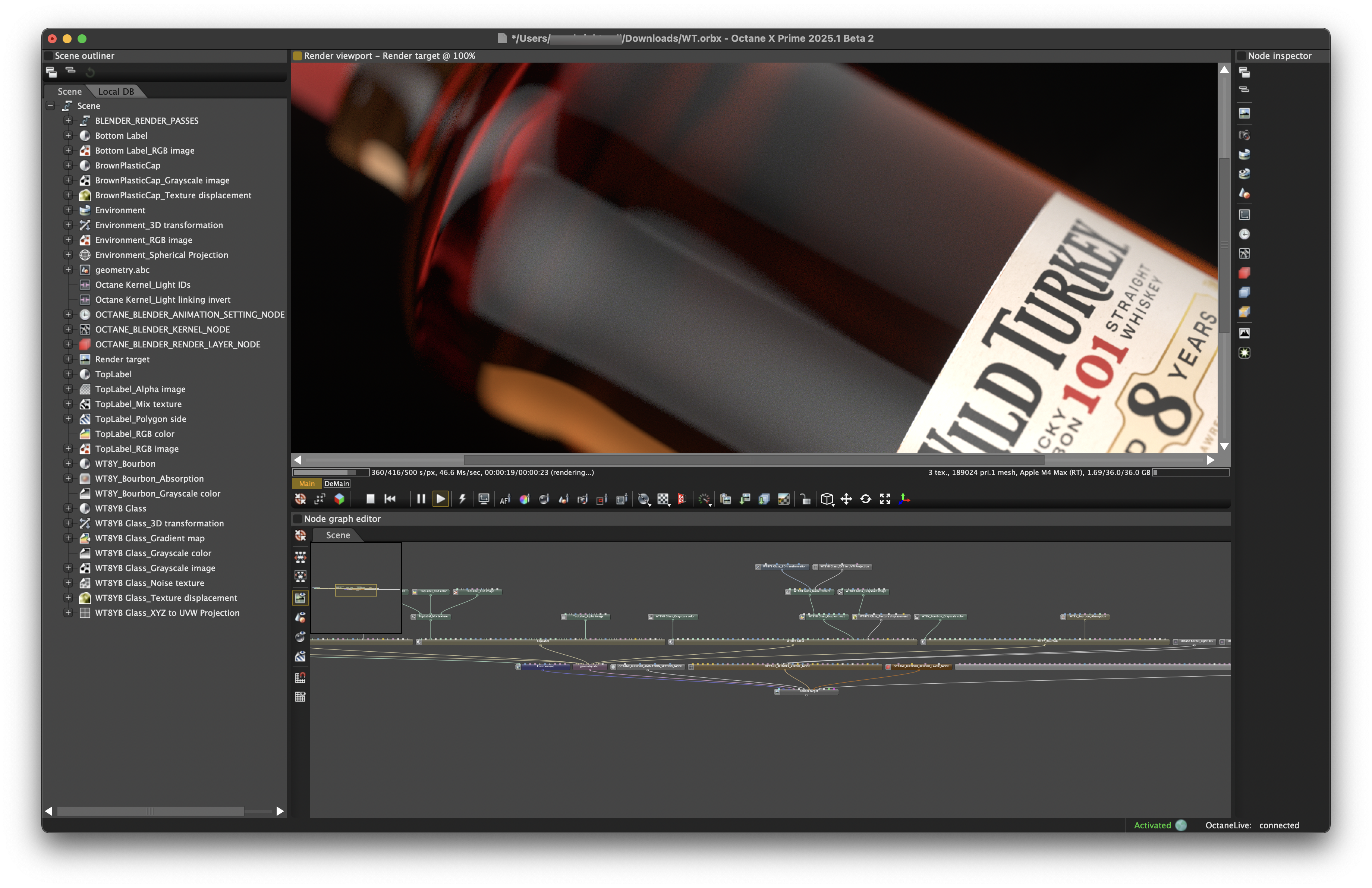Click the restart render rewind icon
Screen dimensions: 1372x888
(x=390, y=499)
